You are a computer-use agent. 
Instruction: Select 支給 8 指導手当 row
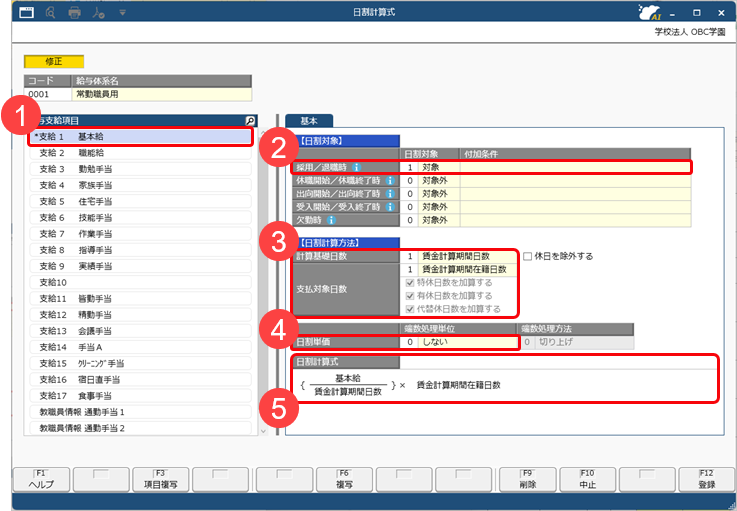coord(141,250)
